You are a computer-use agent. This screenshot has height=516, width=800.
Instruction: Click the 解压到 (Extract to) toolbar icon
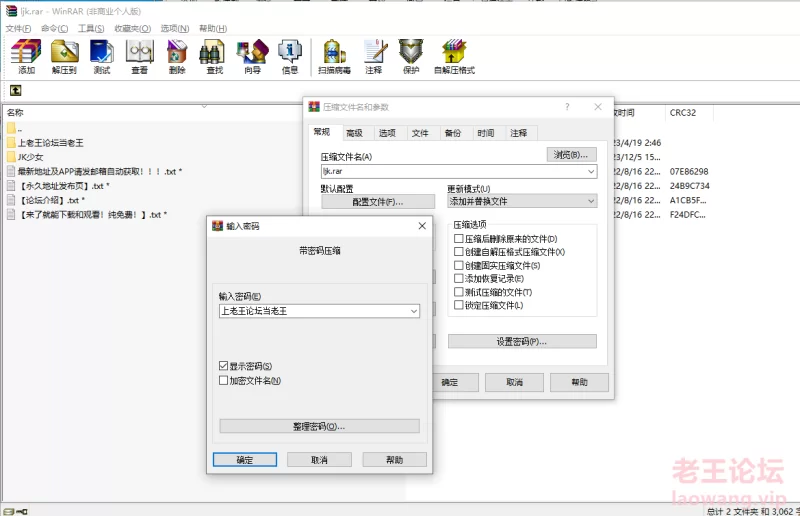point(64,57)
